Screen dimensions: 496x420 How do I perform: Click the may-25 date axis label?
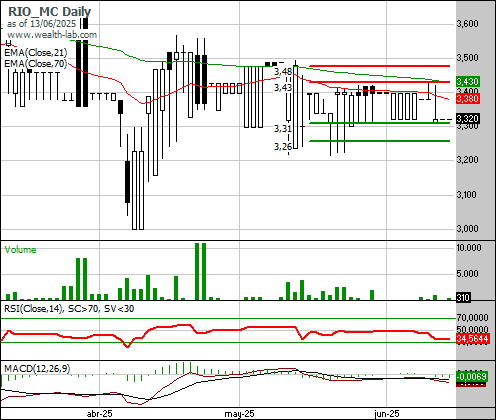pyautogui.click(x=239, y=414)
